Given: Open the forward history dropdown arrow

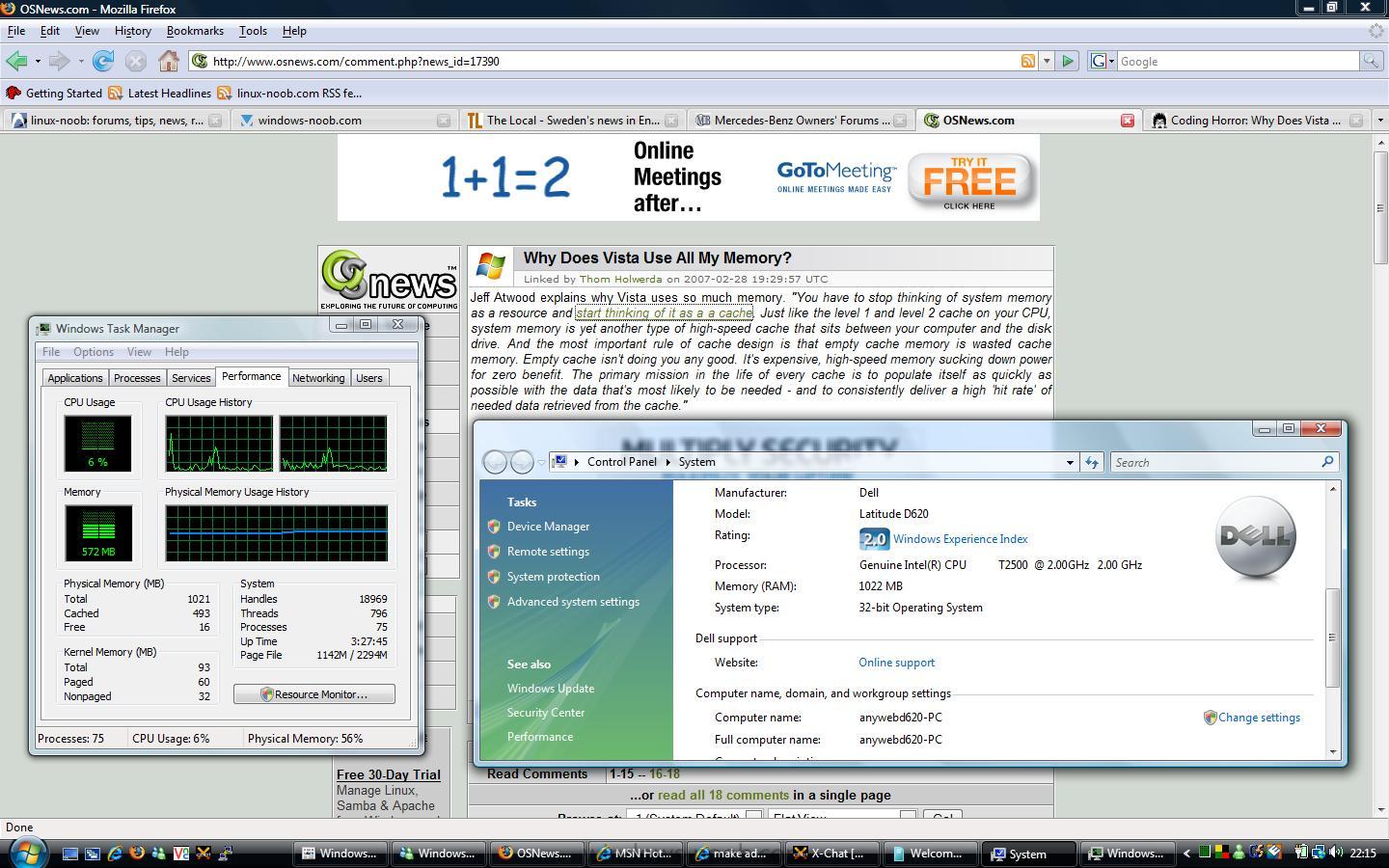Looking at the screenshot, I should pyautogui.click(x=81, y=61).
